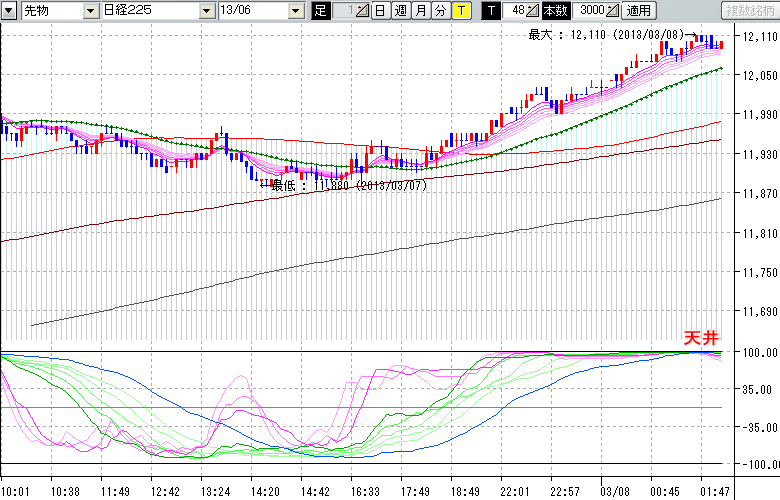Viewport: 780px width, 500px height.
Task: Adjust the 本数 3000 bar count spinner
Action: 612,11
